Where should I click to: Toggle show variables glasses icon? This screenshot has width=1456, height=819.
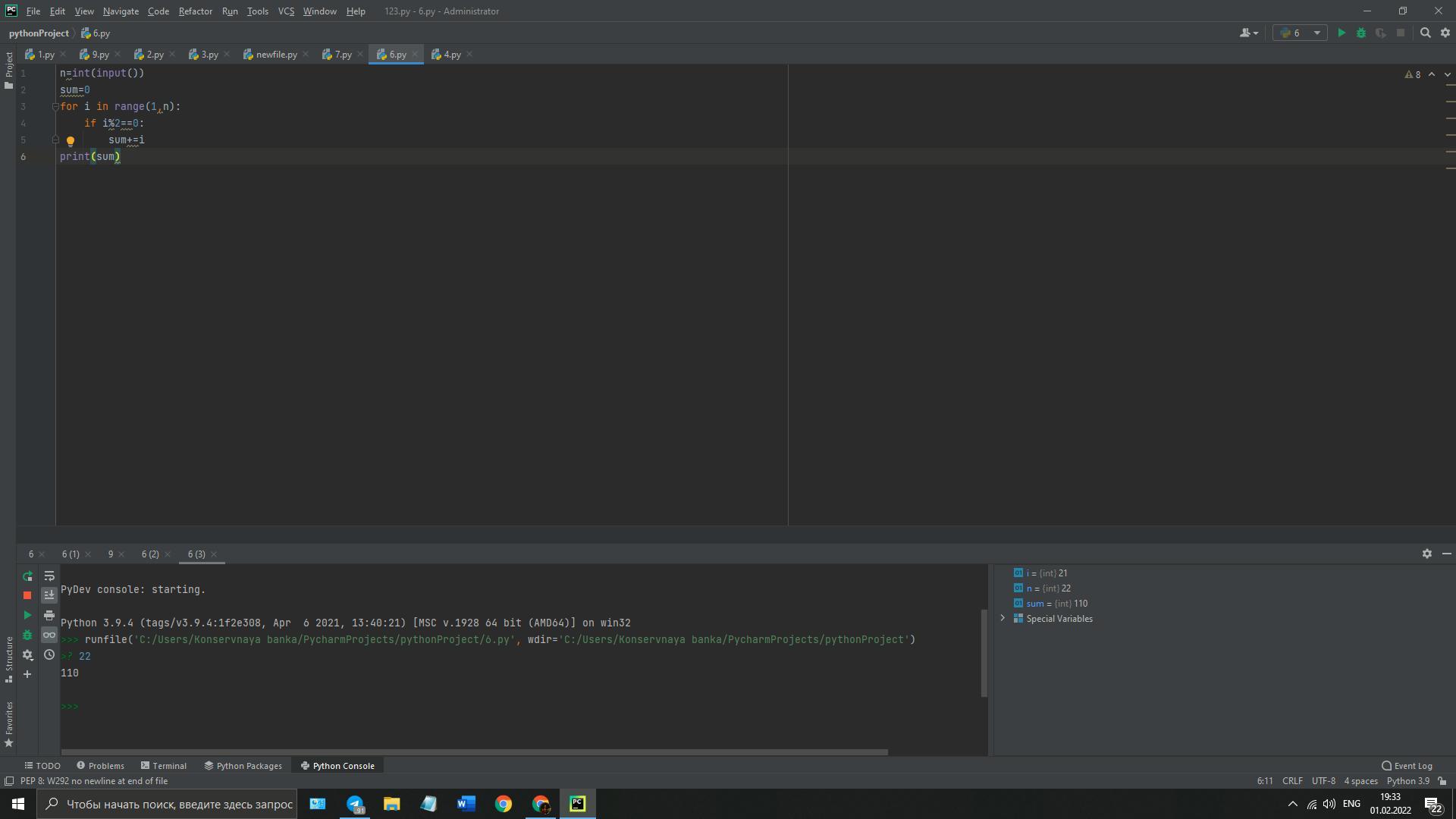click(49, 635)
